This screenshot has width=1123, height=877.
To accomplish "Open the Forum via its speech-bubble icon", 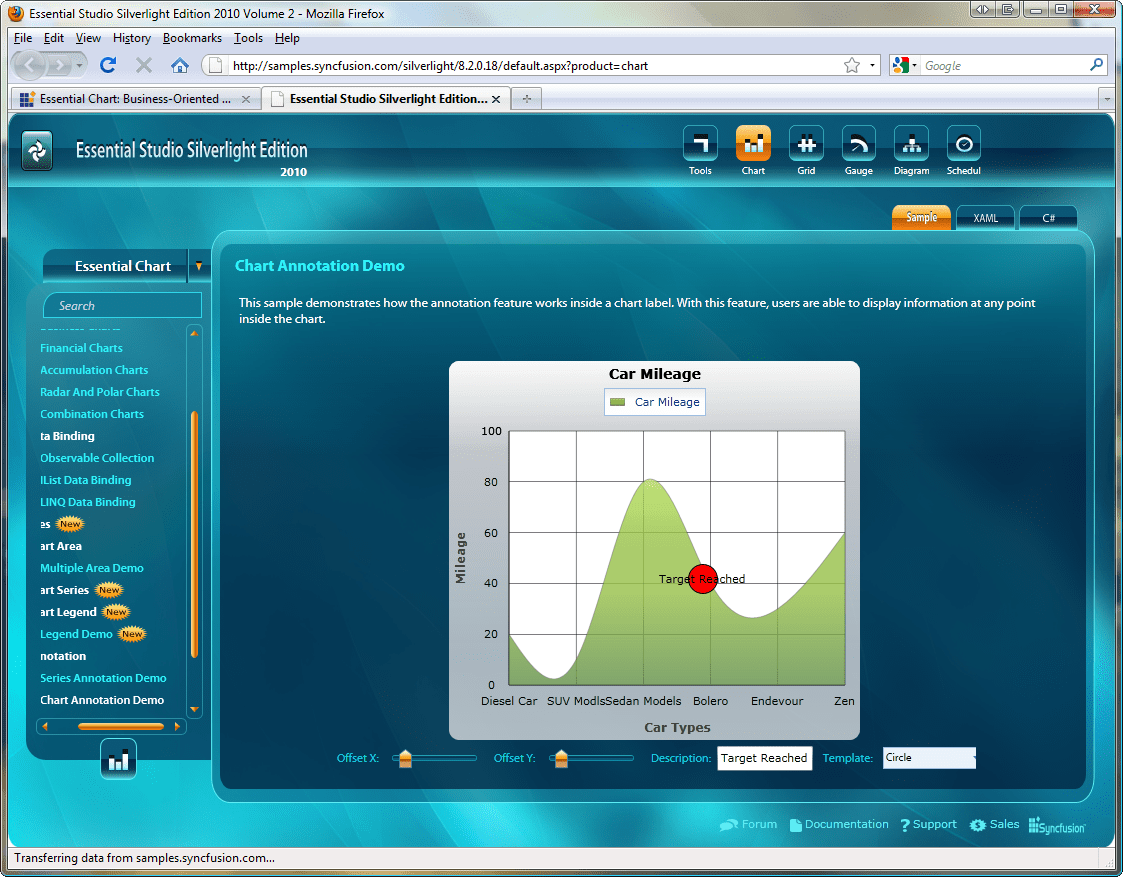I will 730,824.
